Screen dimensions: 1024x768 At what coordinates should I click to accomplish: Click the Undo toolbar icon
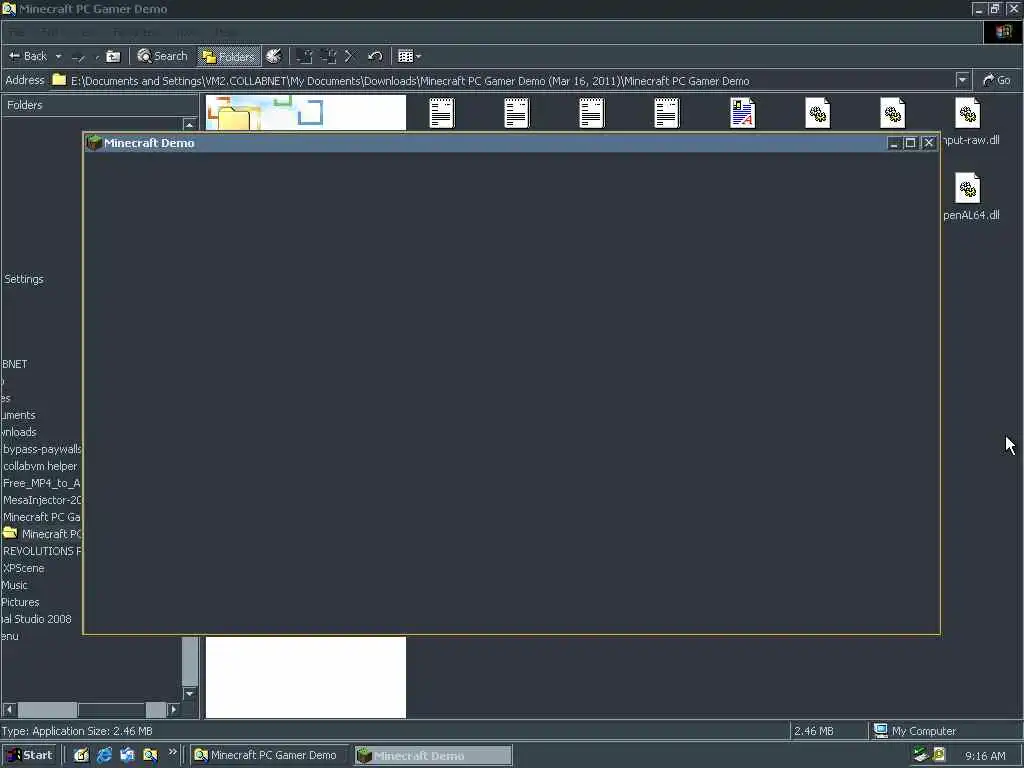click(375, 56)
